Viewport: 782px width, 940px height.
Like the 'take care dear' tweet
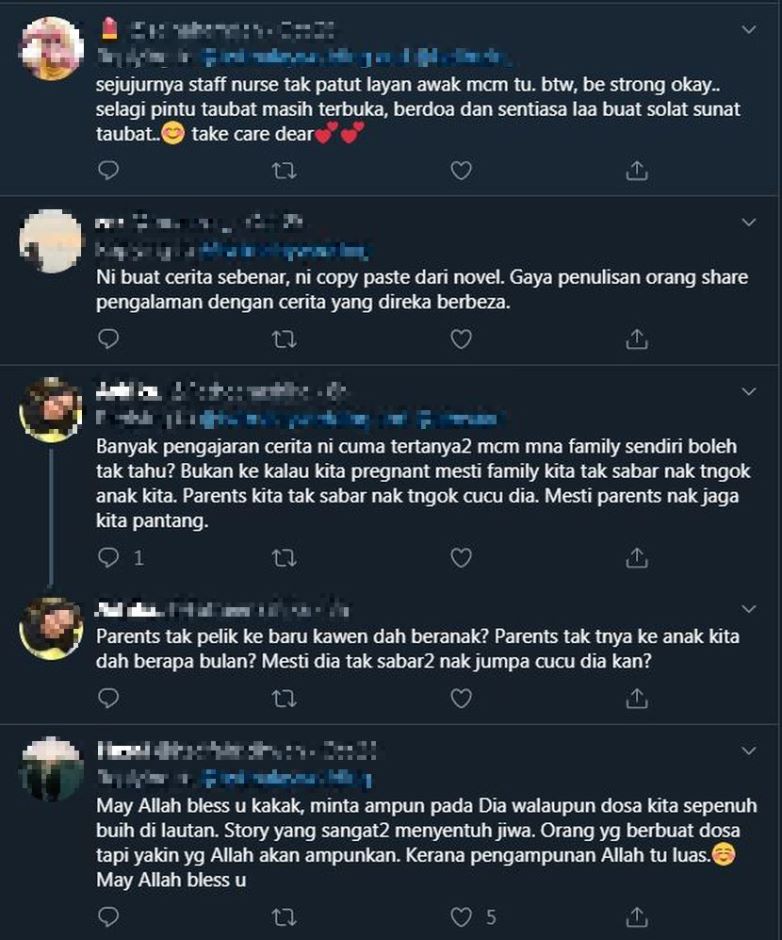(460, 171)
